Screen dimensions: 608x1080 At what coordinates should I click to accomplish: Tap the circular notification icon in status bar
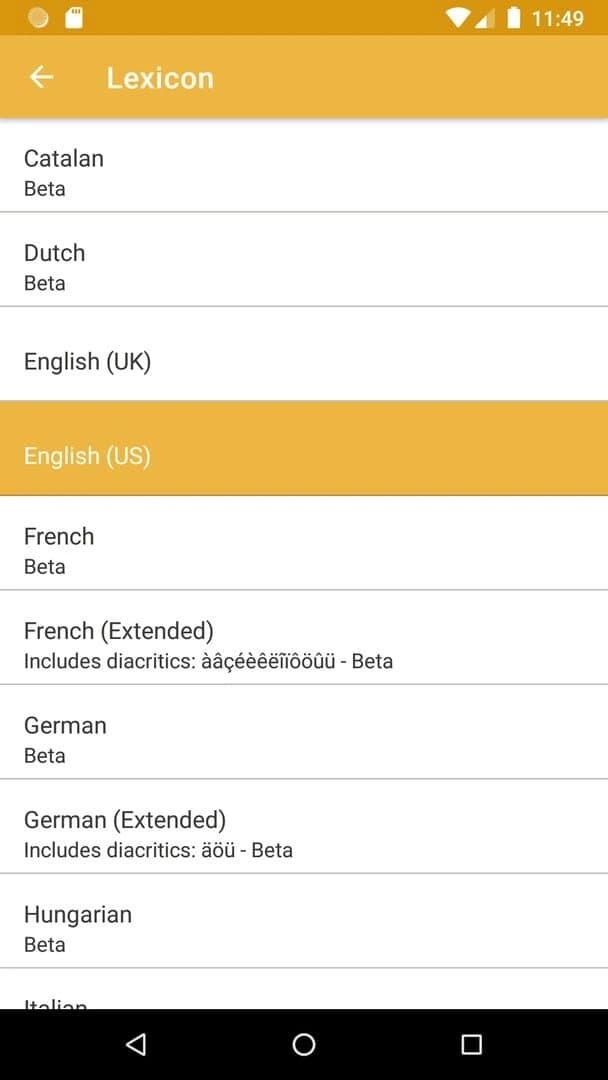coord(38,18)
